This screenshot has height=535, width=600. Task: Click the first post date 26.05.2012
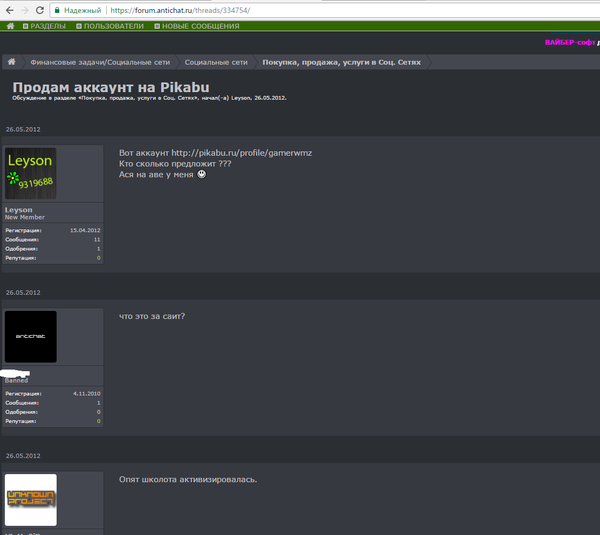[23, 129]
